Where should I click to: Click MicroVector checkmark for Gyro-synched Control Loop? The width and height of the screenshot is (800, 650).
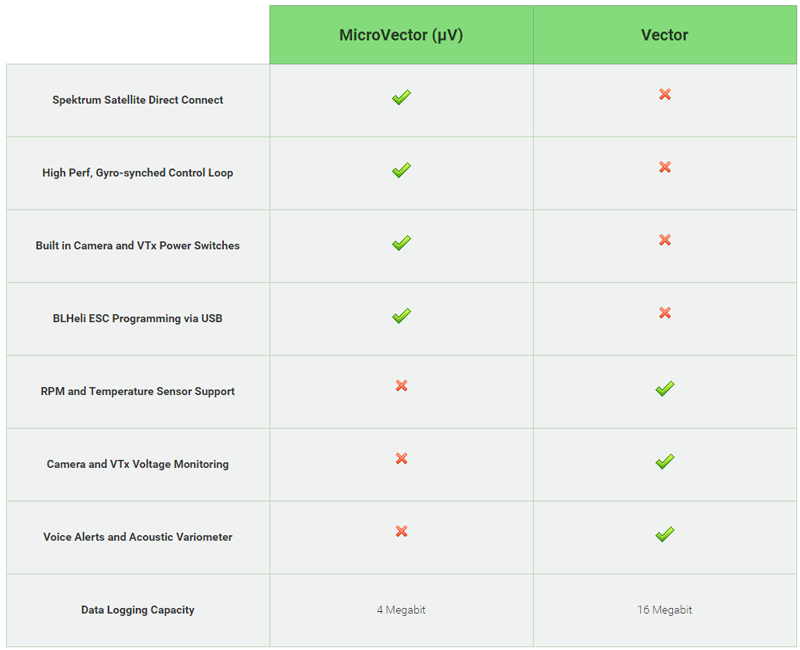point(402,170)
